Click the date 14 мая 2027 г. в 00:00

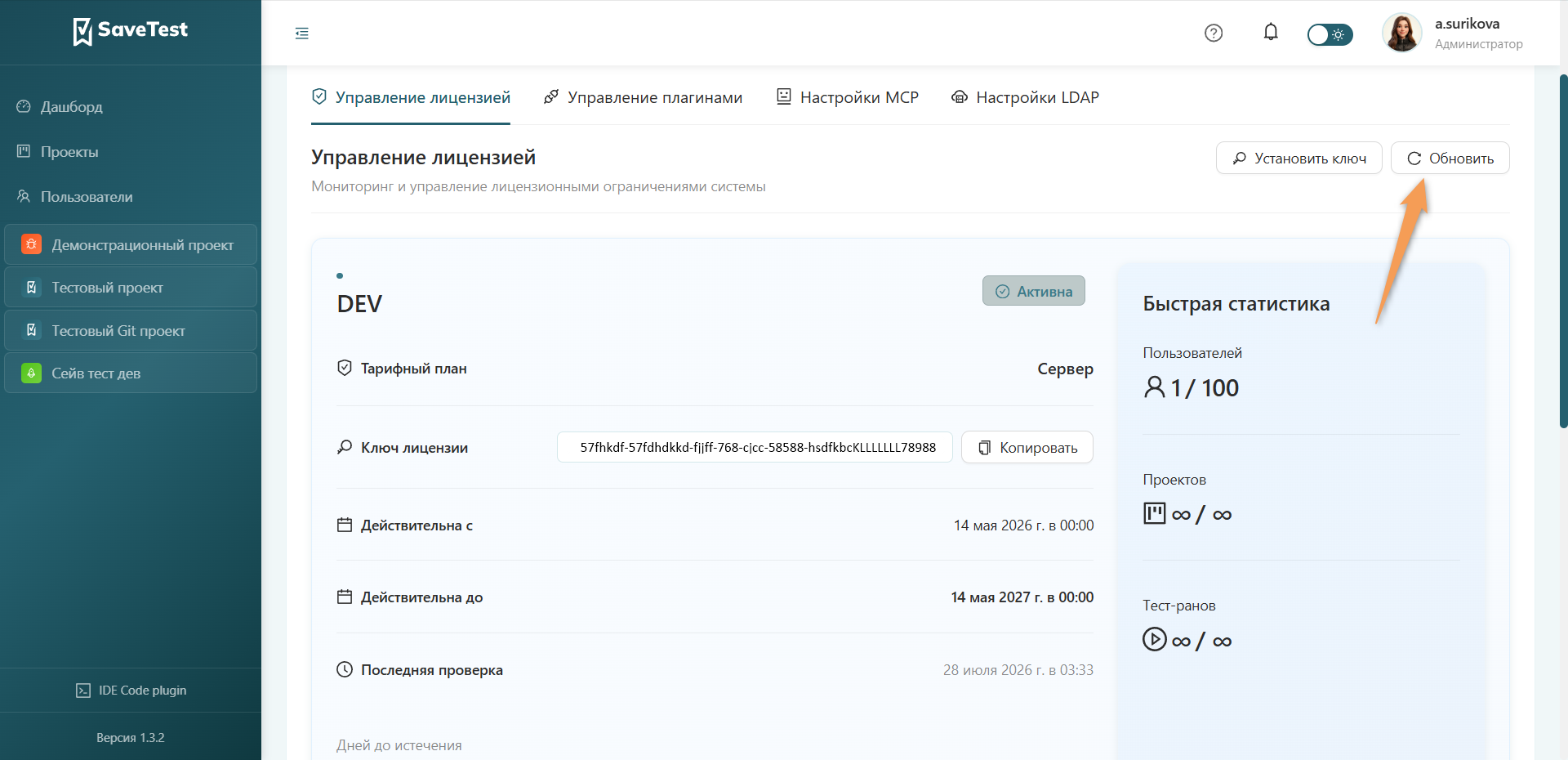1022,597
